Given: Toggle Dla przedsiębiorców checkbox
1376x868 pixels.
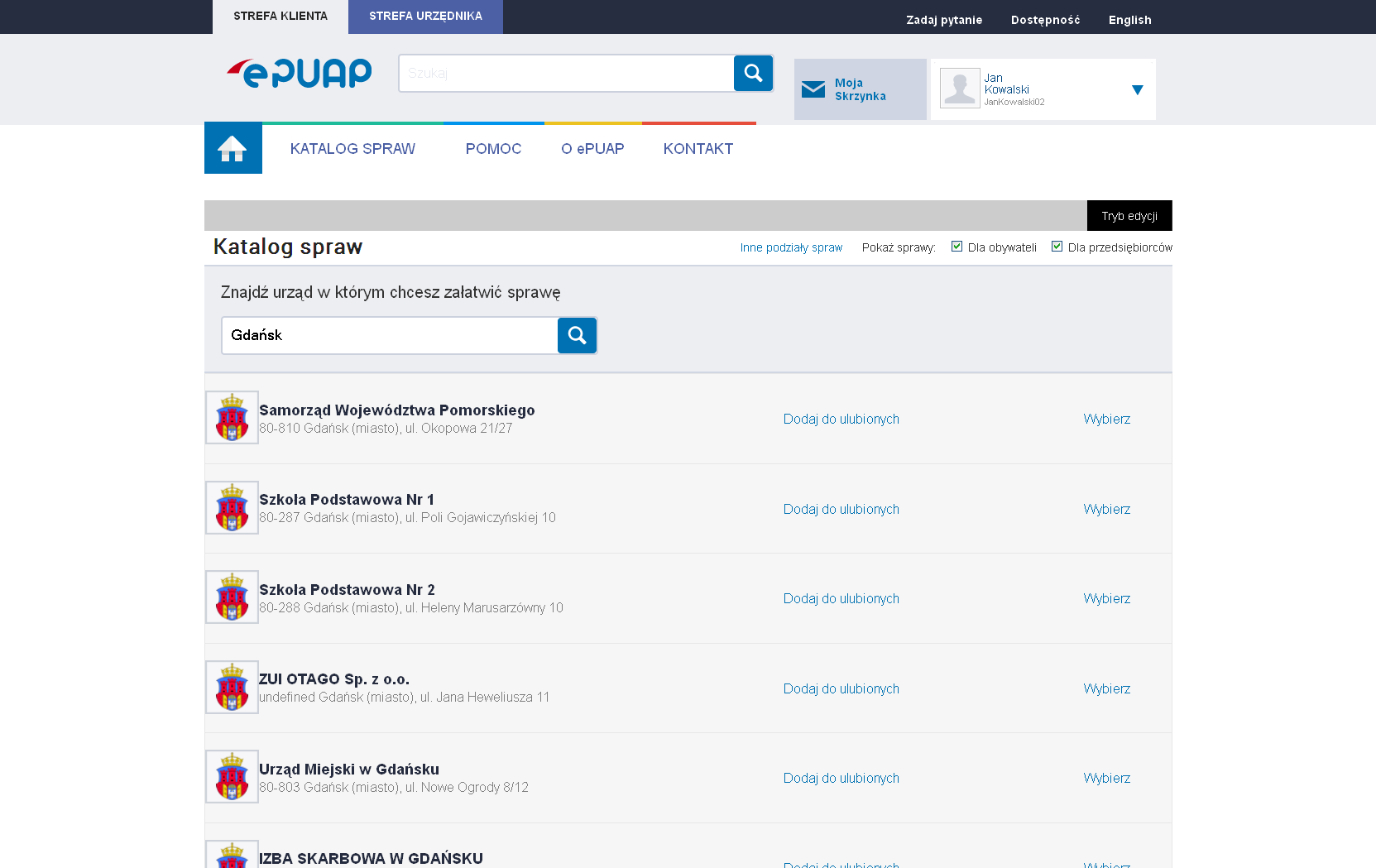Looking at the screenshot, I should tap(1057, 247).
